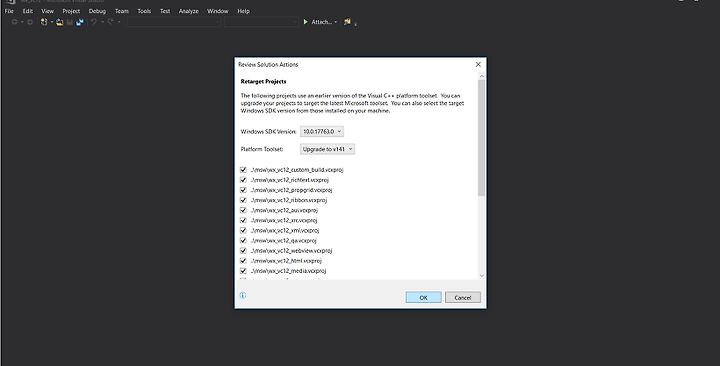This screenshot has height=366, width=720.
Task: Click the green Attach play icon
Action: 305,22
